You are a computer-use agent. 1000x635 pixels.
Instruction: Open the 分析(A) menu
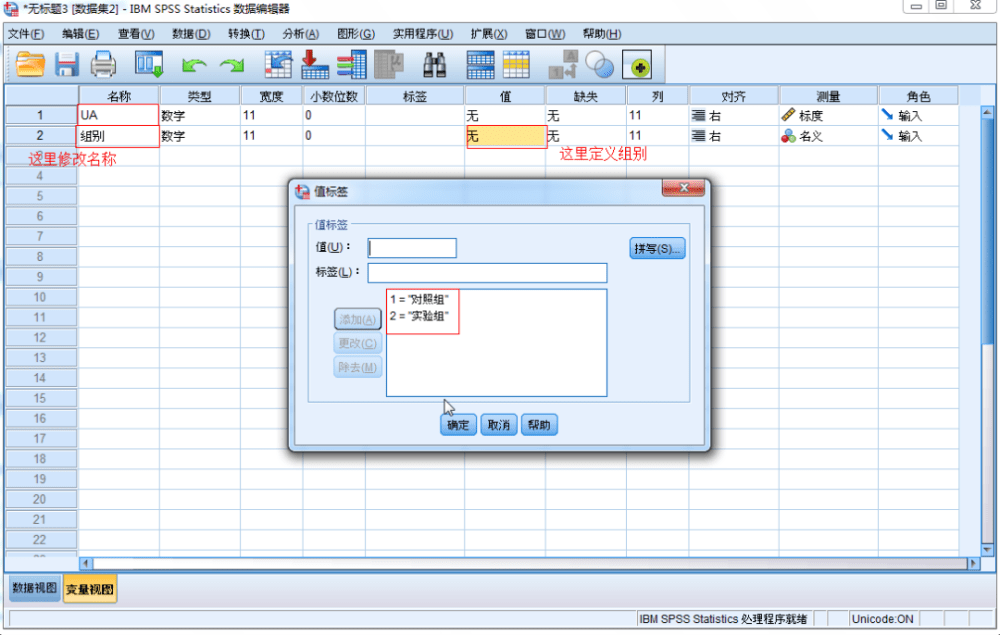pos(301,34)
